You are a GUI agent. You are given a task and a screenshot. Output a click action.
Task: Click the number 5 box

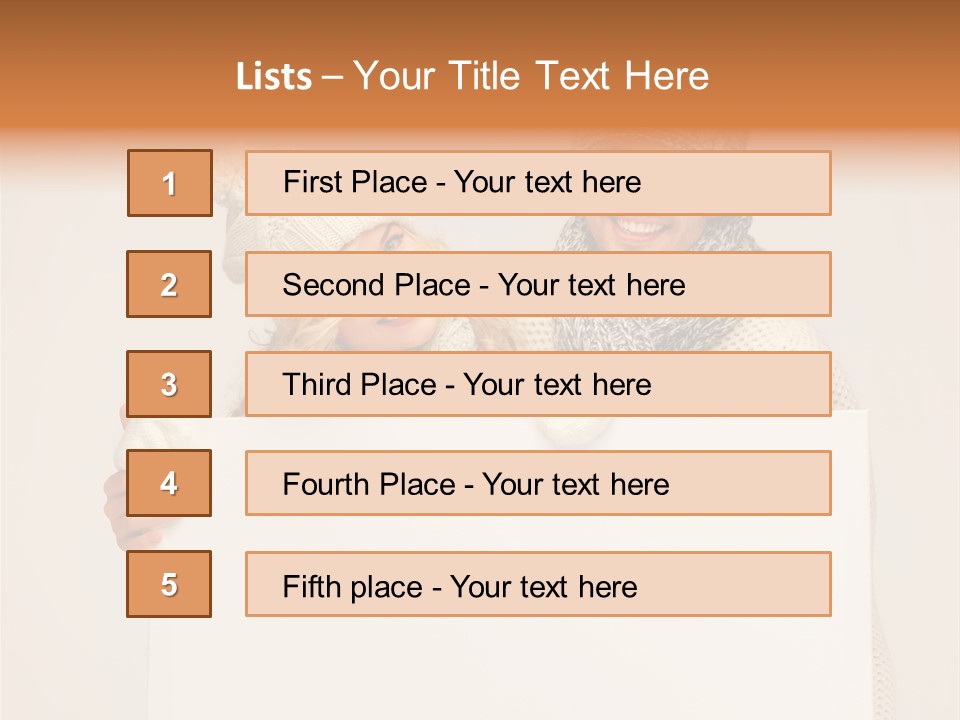(170, 584)
